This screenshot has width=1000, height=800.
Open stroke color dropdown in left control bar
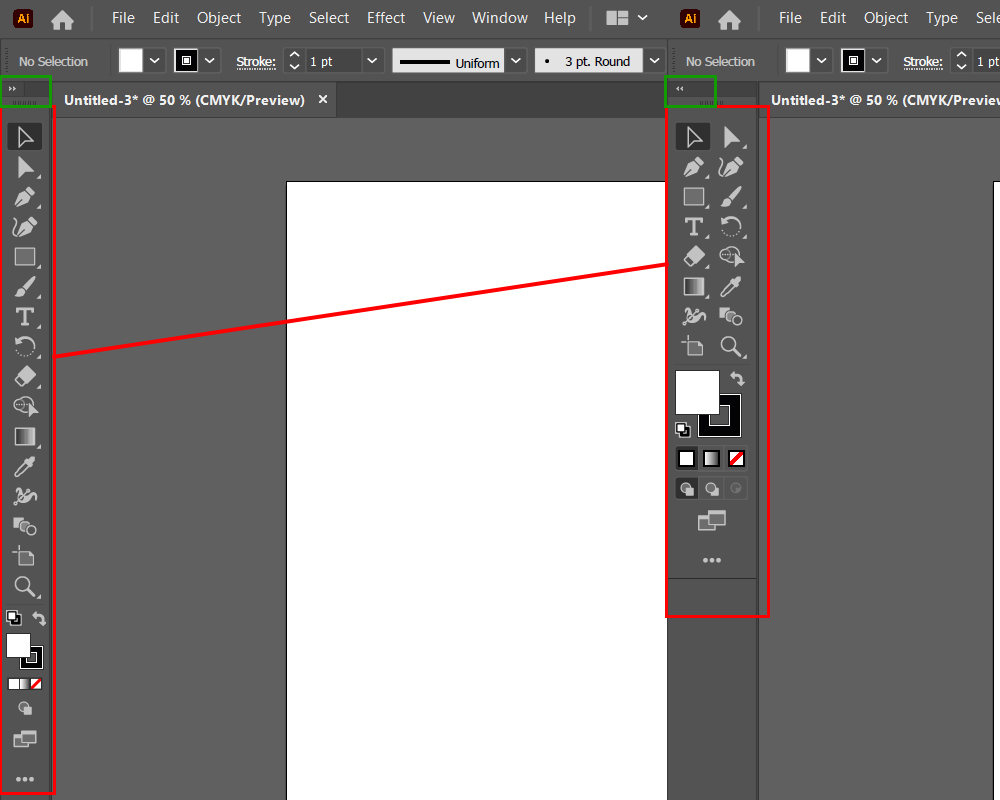point(210,61)
